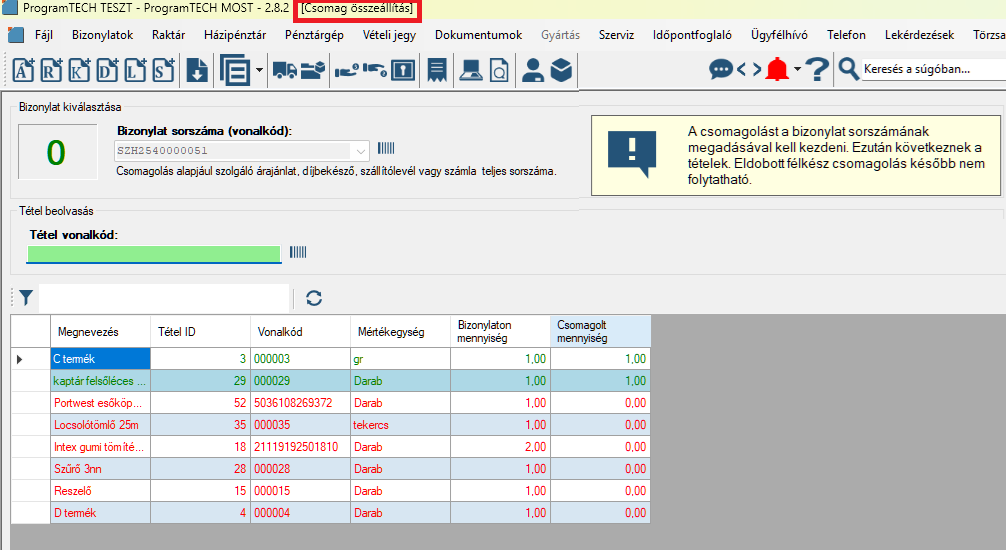This screenshot has height=550, width=1006.
Task: Click the new document 'Á' toolbar icon
Action: (x=24, y=70)
